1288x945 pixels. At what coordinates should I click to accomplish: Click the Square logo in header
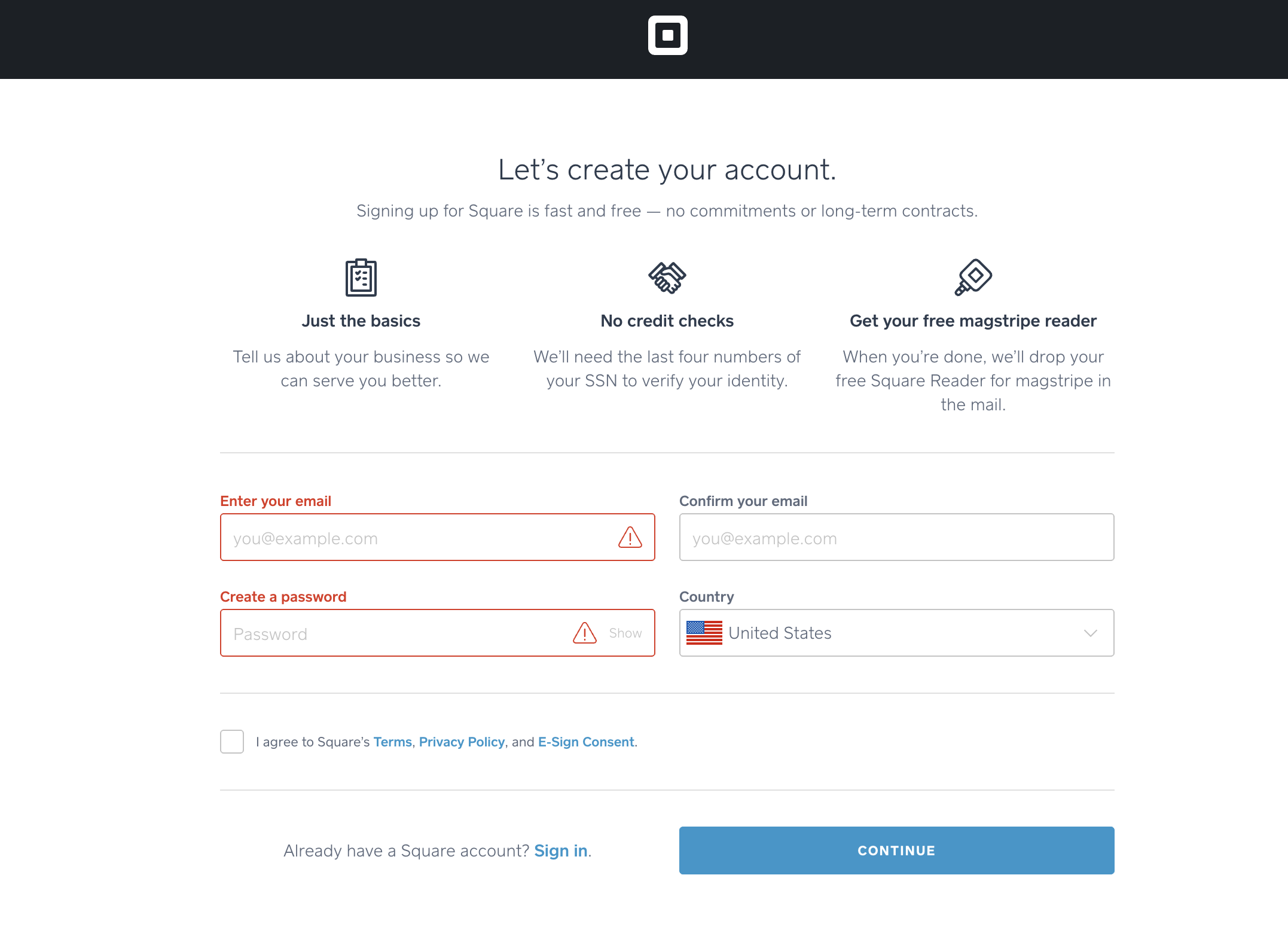(x=667, y=35)
